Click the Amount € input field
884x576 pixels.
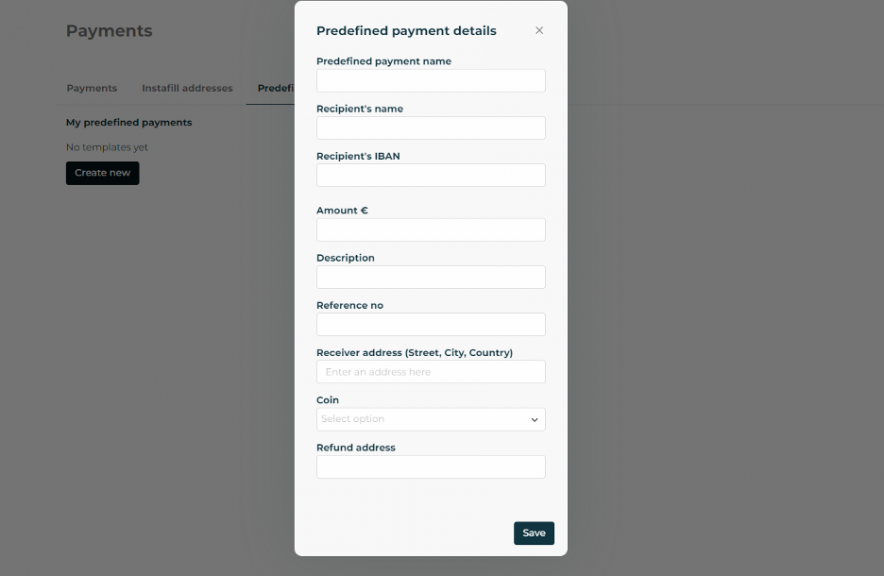point(431,230)
